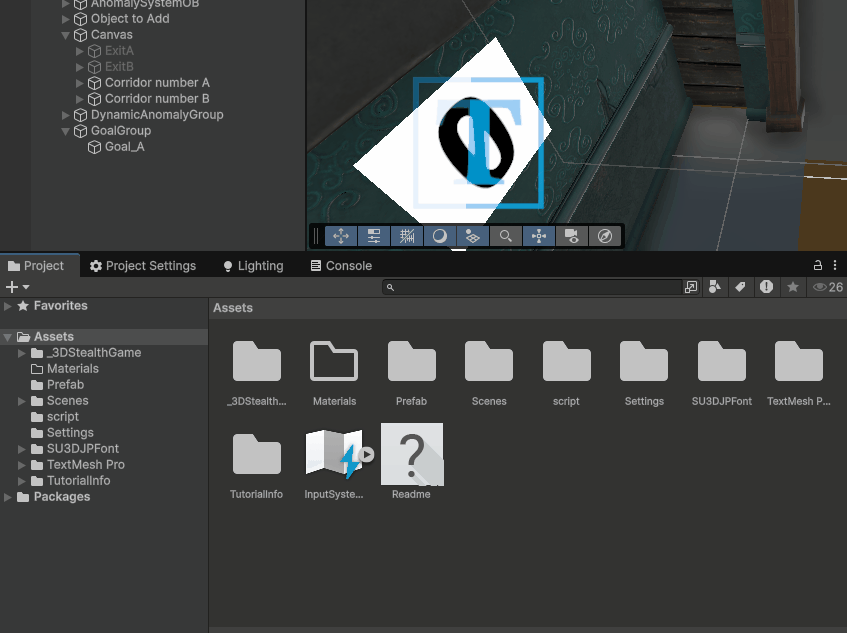Select the Readme asset thumbnail
Image resolution: width=847 pixels, height=633 pixels.
tap(411, 455)
